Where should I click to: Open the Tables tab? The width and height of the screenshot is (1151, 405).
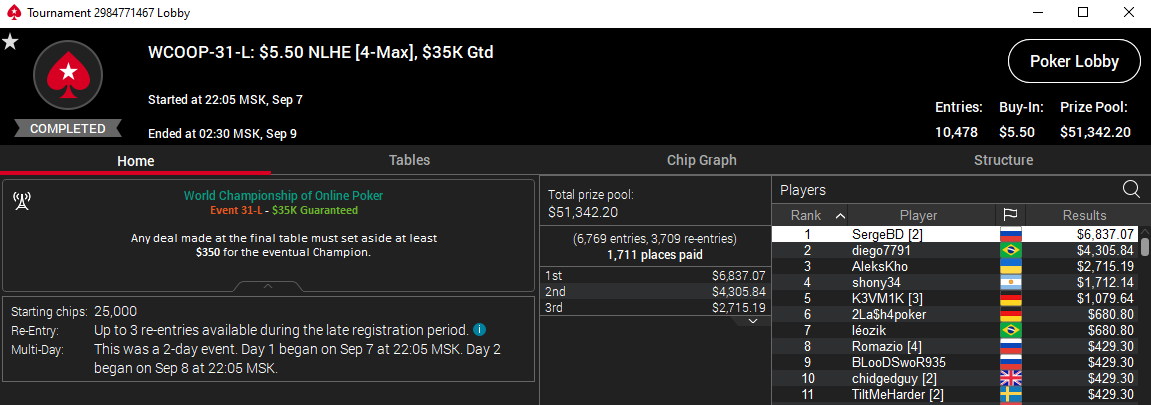(x=409, y=160)
